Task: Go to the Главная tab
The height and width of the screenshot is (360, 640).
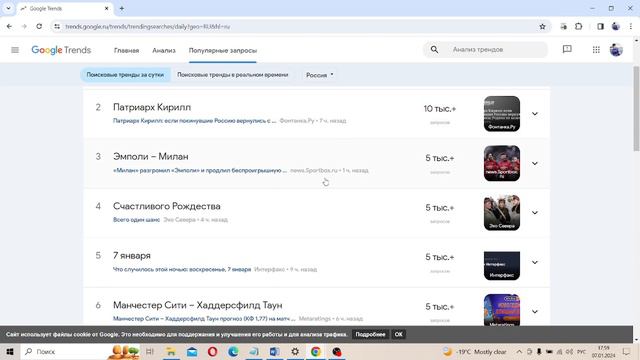Action: [127, 50]
